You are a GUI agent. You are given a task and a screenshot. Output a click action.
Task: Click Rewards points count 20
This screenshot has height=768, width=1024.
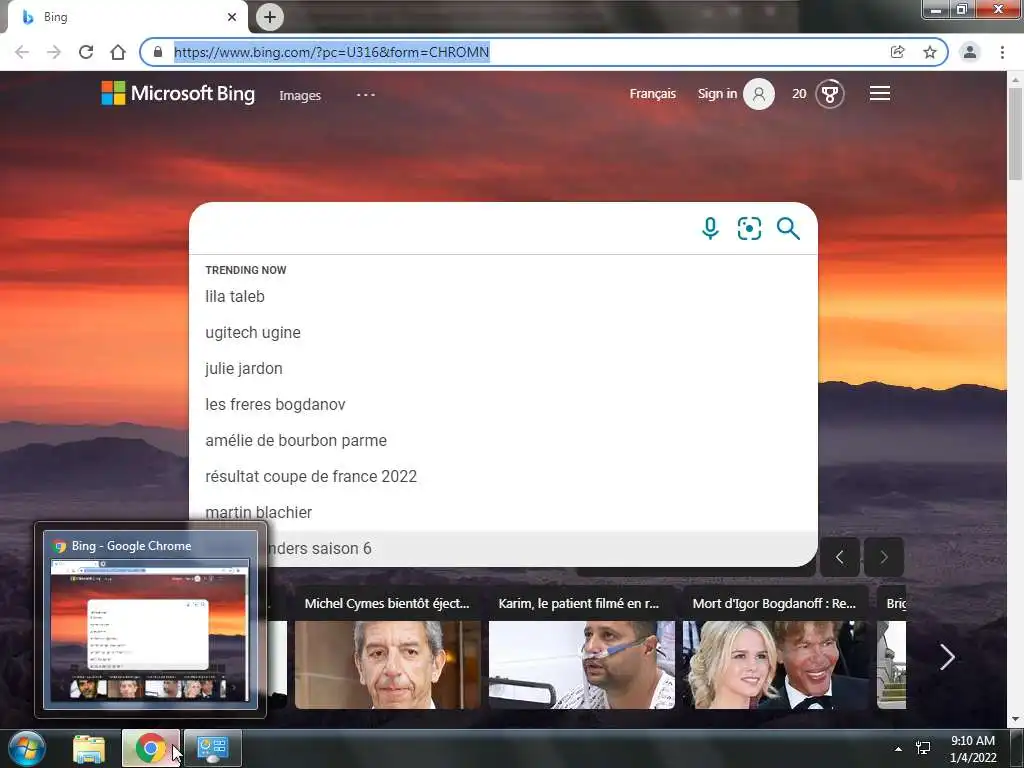(799, 94)
